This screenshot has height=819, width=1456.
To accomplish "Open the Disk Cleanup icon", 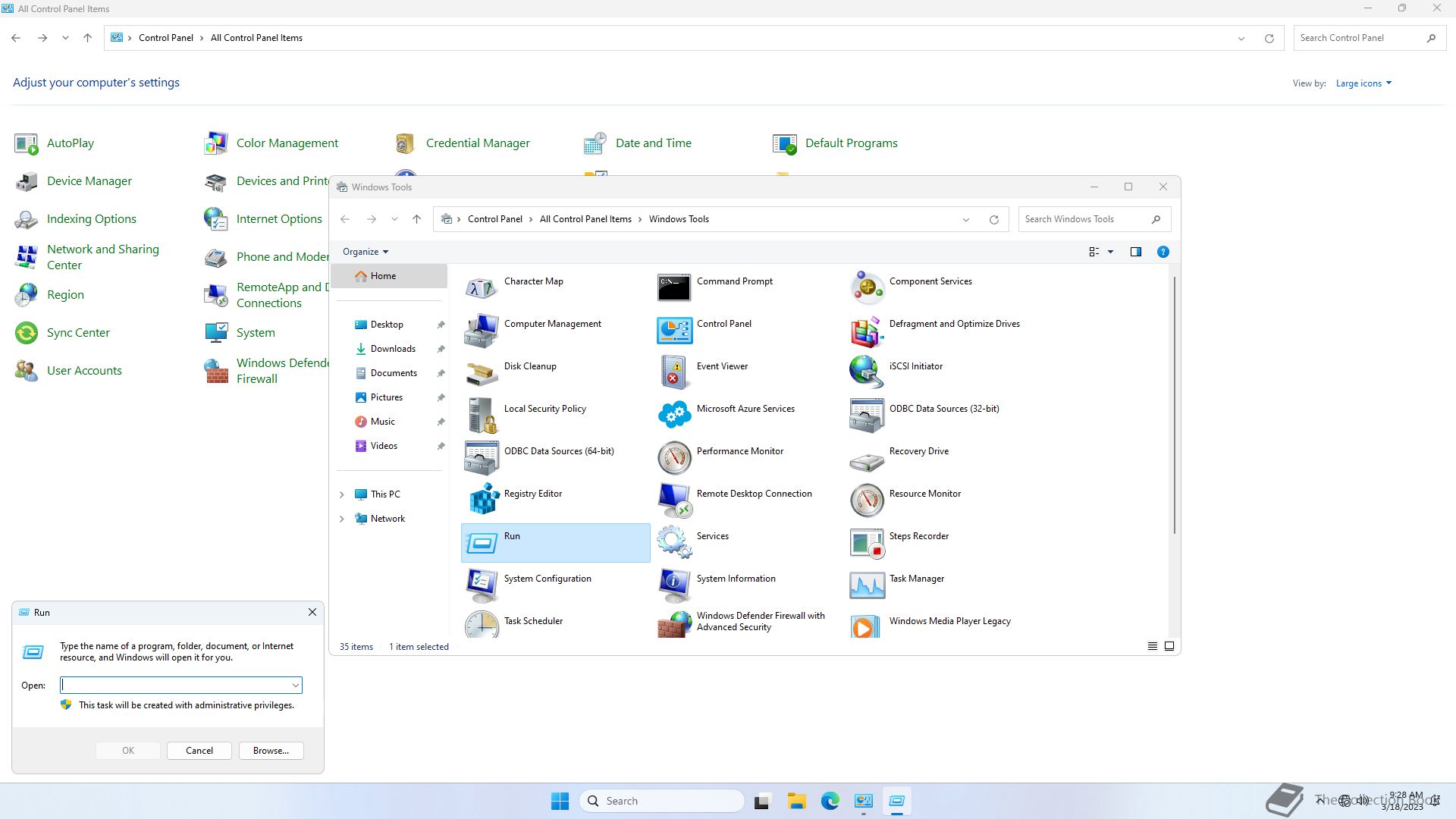I will point(482,372).
